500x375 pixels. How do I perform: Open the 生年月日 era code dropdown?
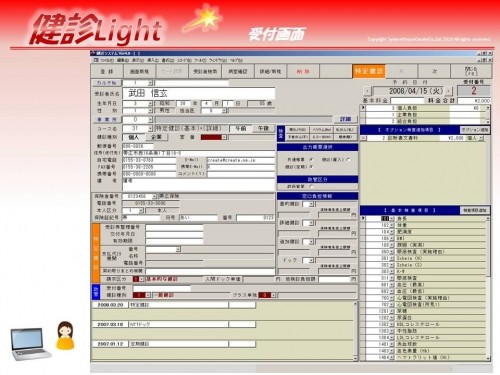[x=150, y=103]
